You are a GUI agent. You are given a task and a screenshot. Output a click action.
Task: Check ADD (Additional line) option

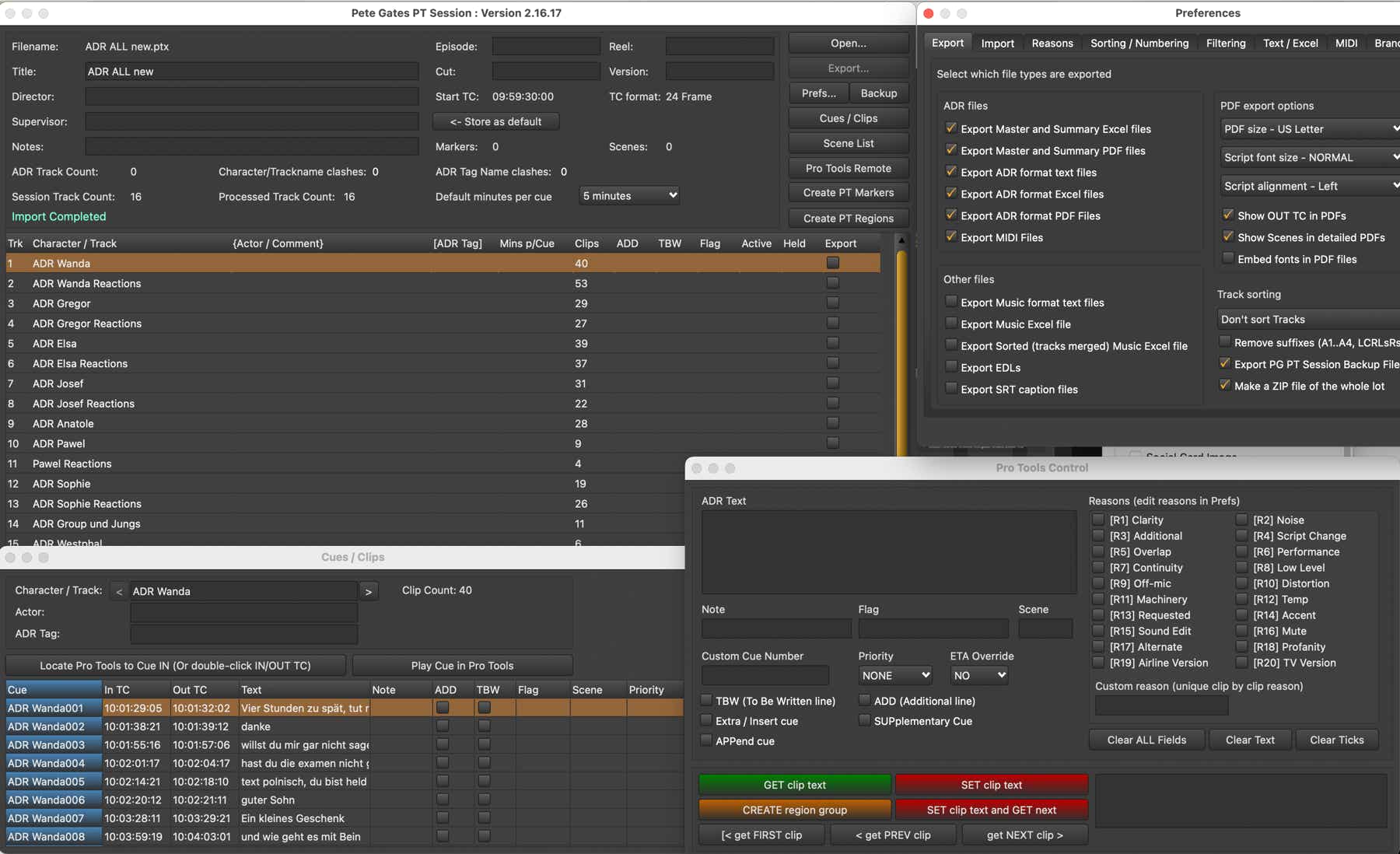[x=864, y=701]
